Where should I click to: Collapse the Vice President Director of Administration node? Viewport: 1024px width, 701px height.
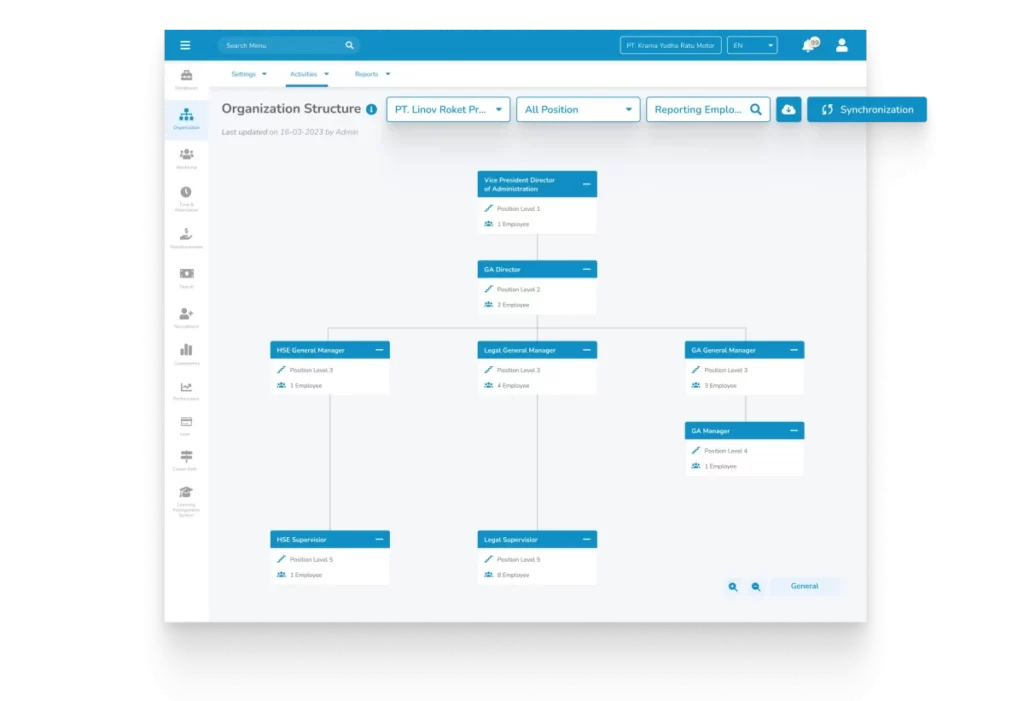(586, 184)
